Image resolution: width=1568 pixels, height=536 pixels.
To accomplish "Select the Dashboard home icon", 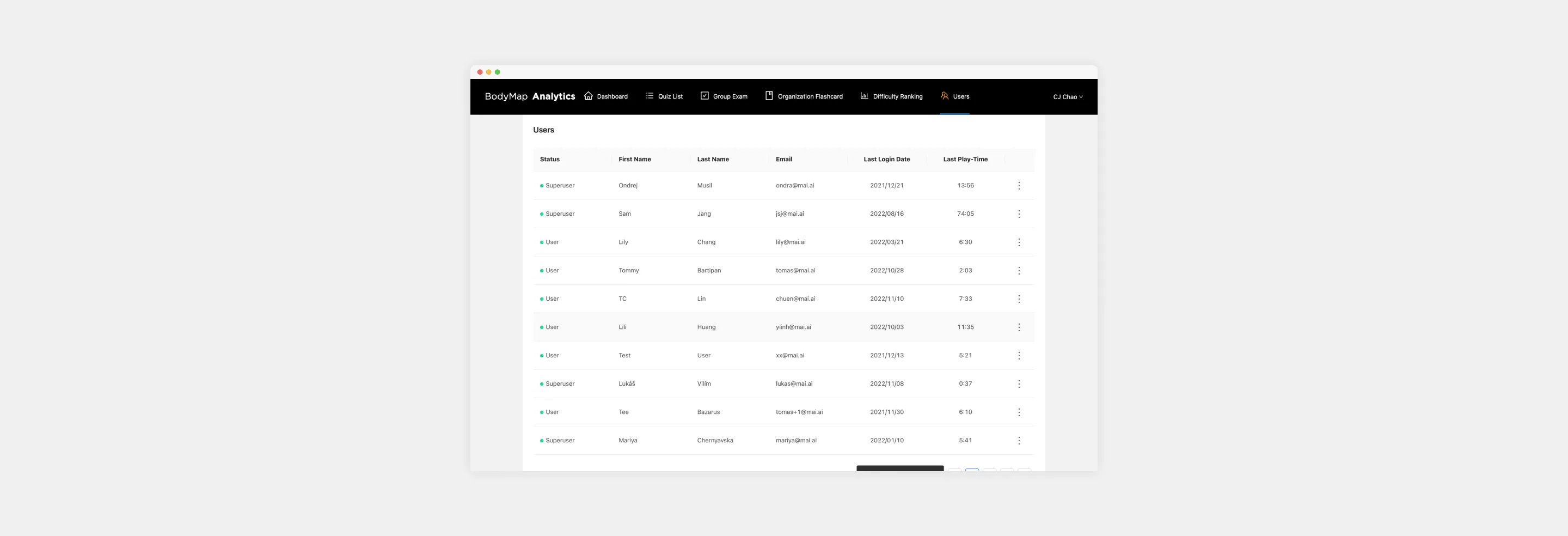I will tap(588, 96).
